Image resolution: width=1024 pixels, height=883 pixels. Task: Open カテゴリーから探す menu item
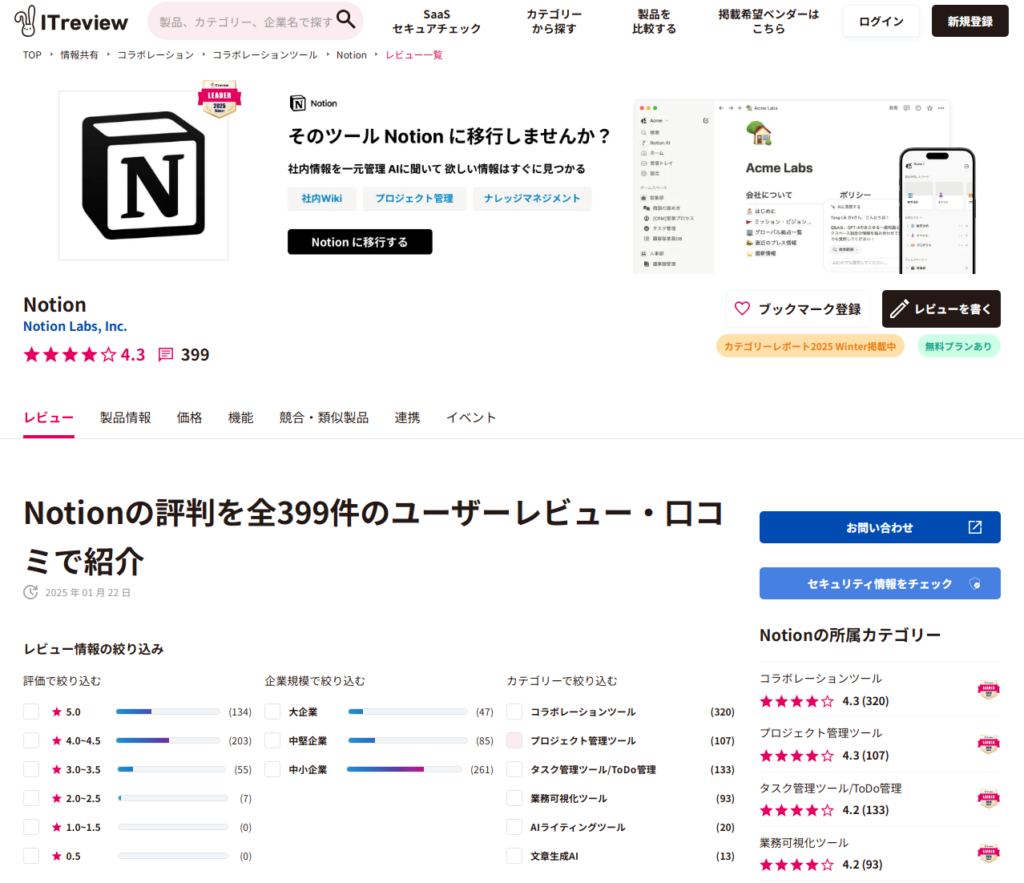(554, 22)
